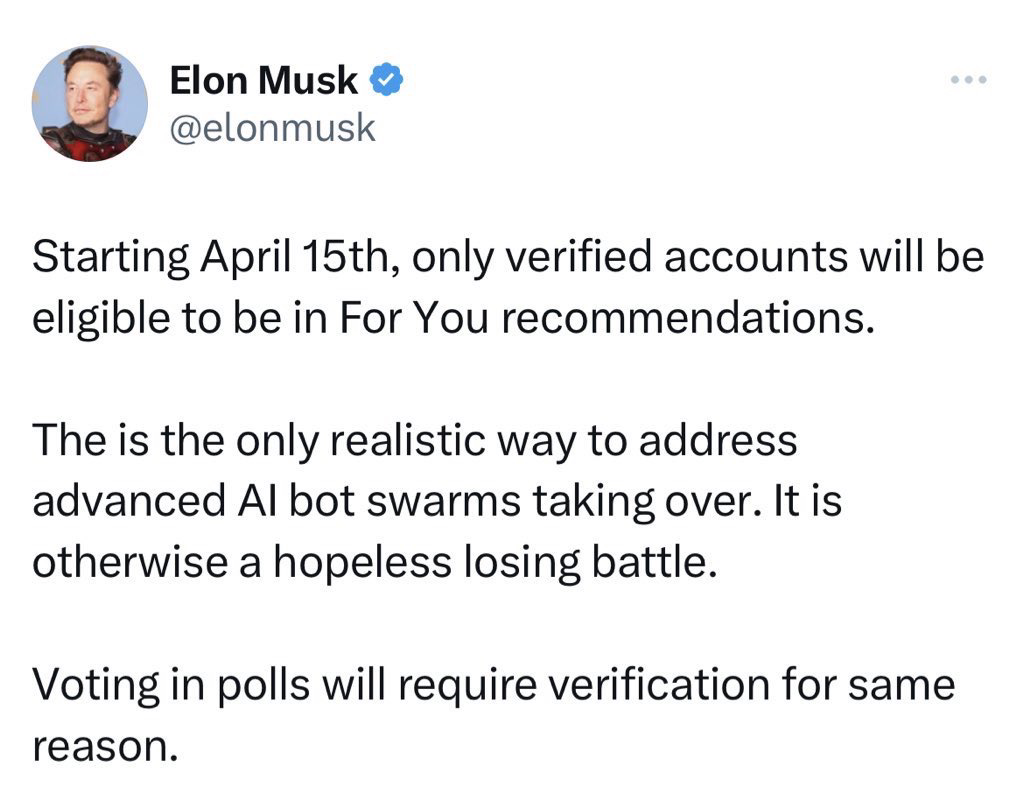Open the @elonmusk handle link

274,127
